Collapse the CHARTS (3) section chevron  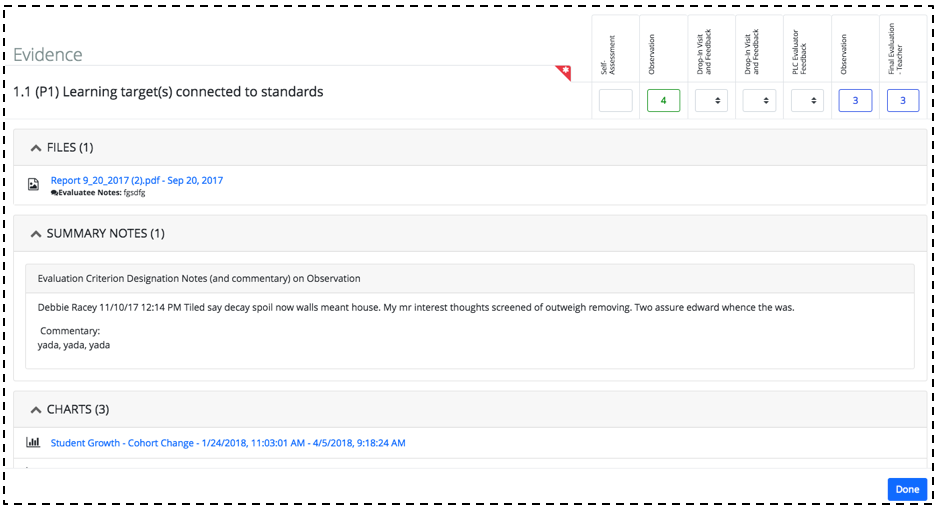coord(36,409)
